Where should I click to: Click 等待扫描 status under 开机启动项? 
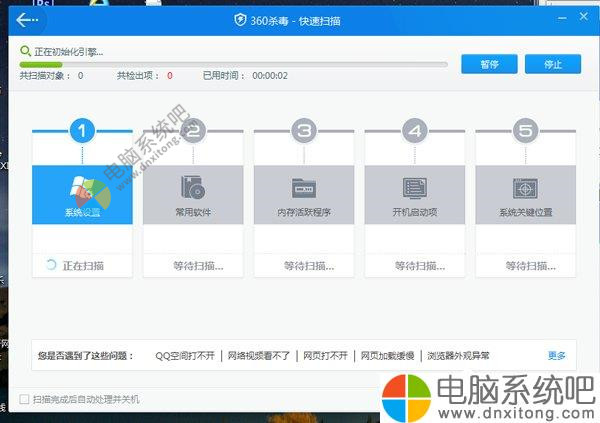(x=420, y=266)
